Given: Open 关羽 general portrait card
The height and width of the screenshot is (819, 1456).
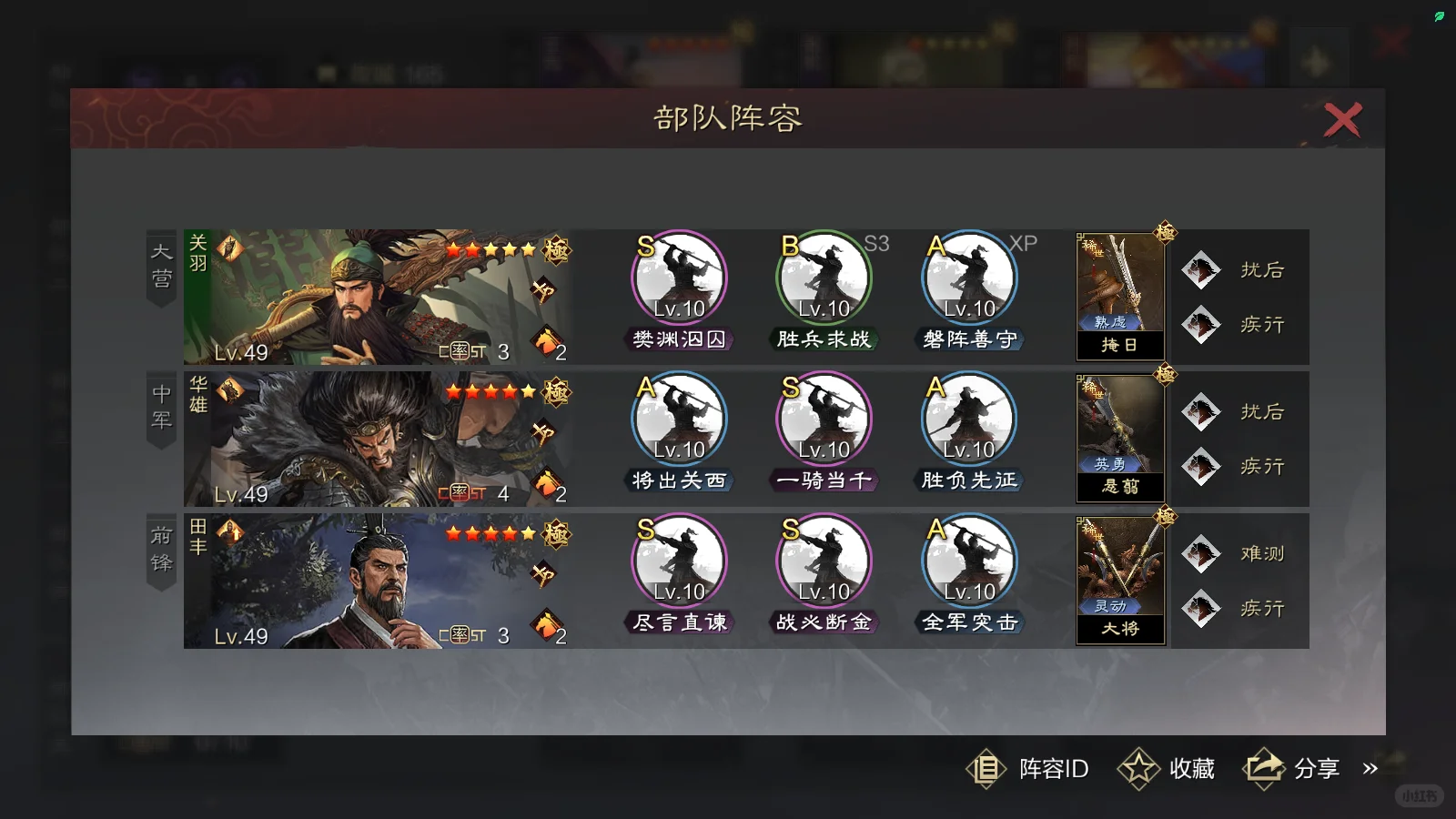Looking at the screenshot, I should tap(378, 298).
